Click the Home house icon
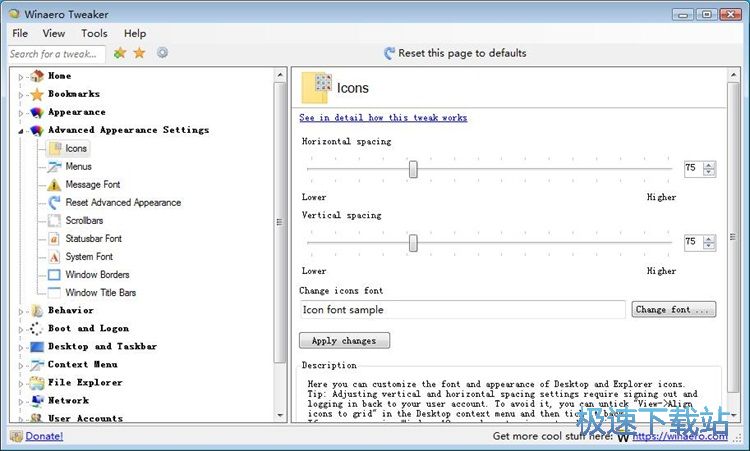The height and width of the screenshot is (451, 750). (x=37, y=76)
